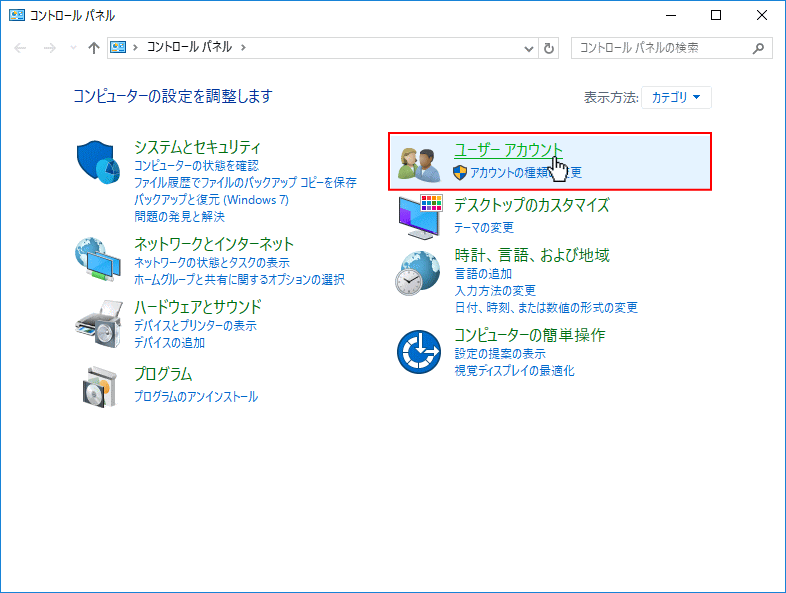Click the Forward arrow navigation button
This screenshot has width=786, height=593.
pos(49,48)
